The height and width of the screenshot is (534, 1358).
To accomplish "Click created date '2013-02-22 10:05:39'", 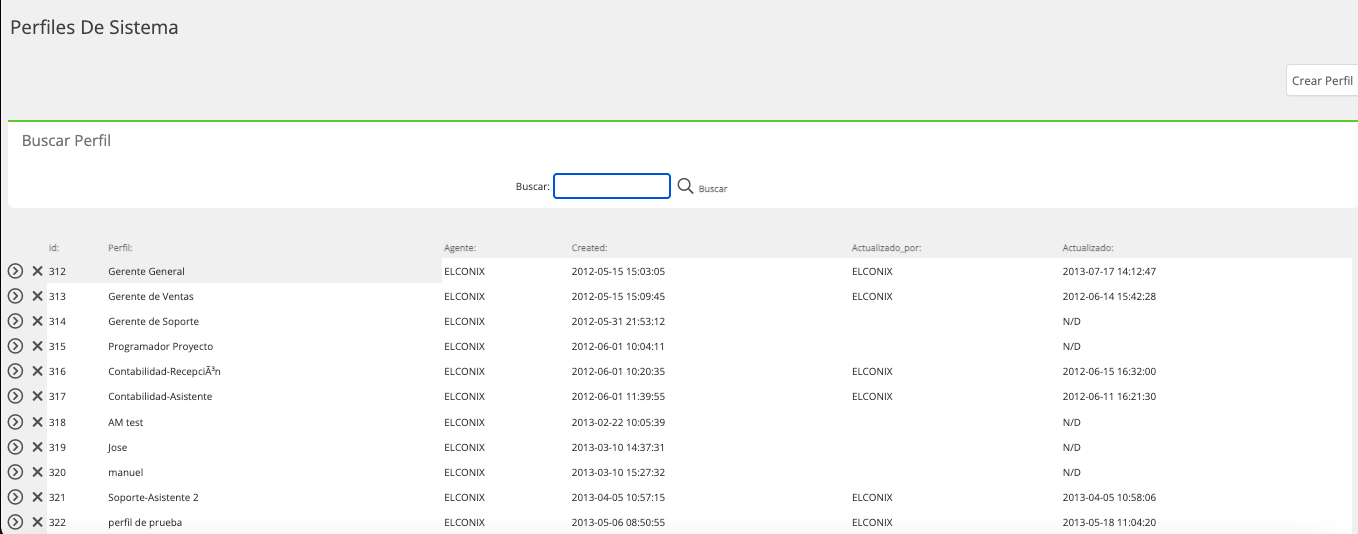I will pos(618,422).
